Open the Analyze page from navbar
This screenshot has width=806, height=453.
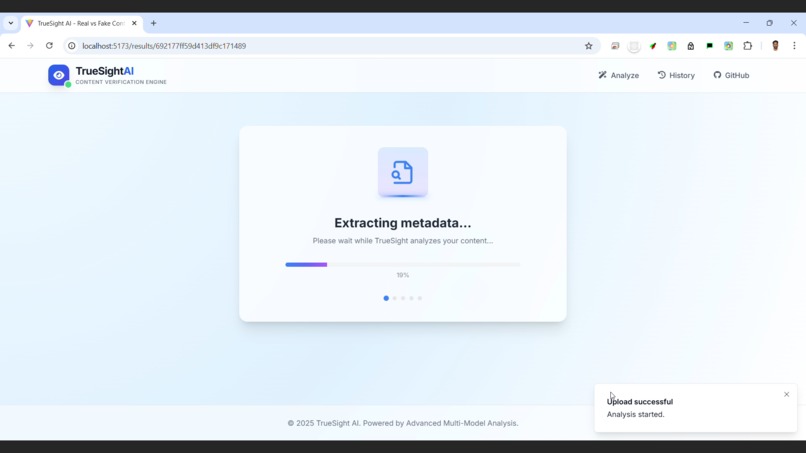pos(618,75)
